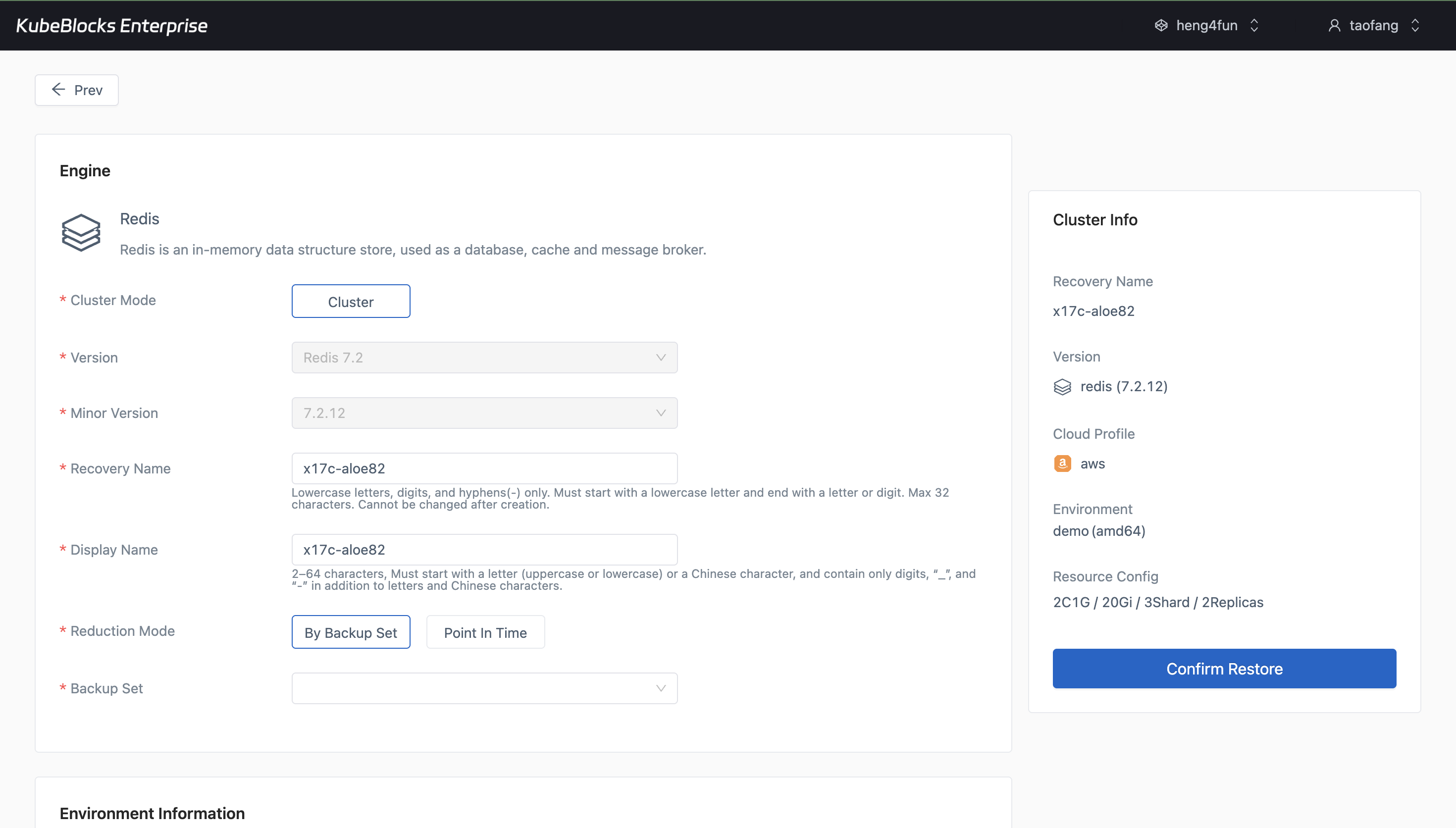The height and width of the screenshot is (828, 1456).
Task: Open the heng4fun workspace menu
Action: coord(1206,25)
